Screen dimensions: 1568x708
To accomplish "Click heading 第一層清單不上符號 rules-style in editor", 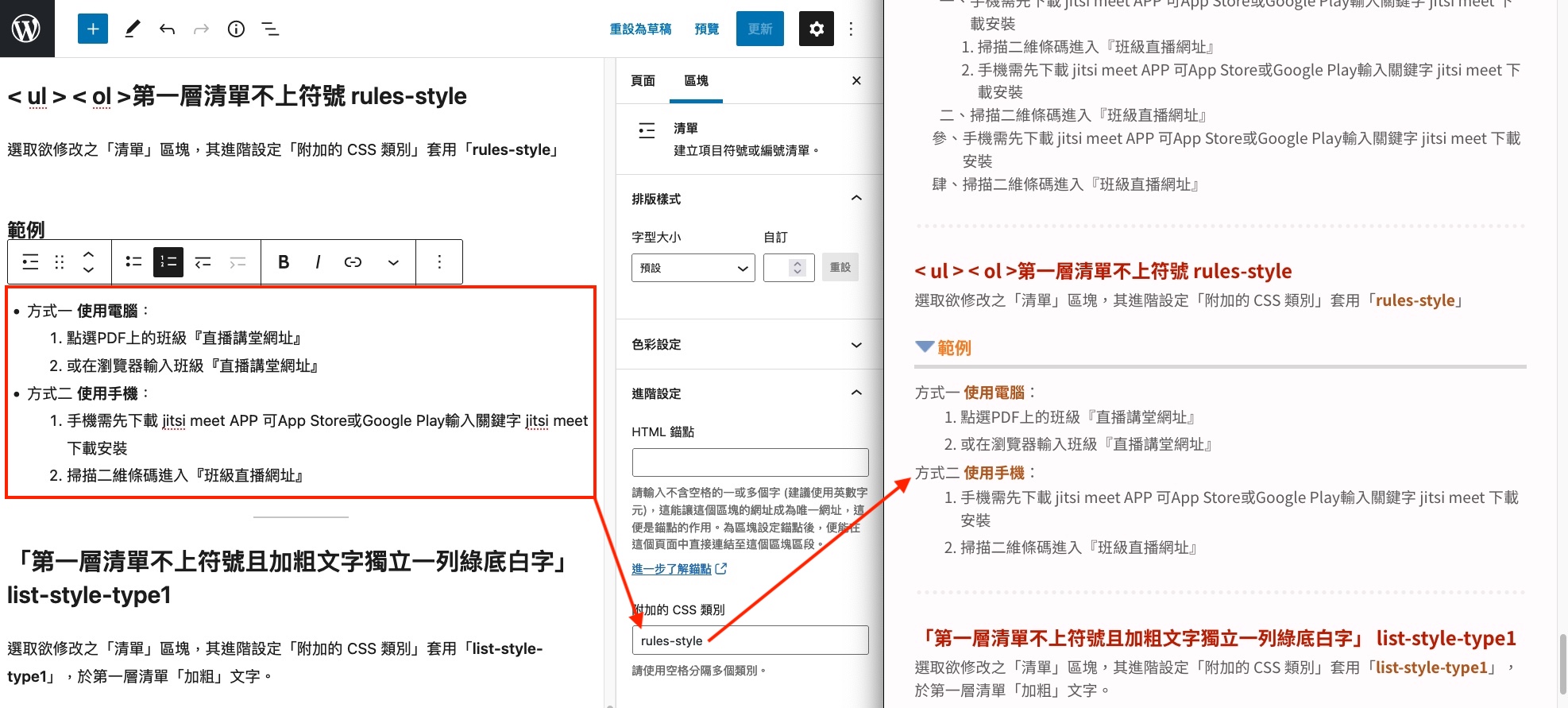I will pyautogui.click(x=237, y=96).
